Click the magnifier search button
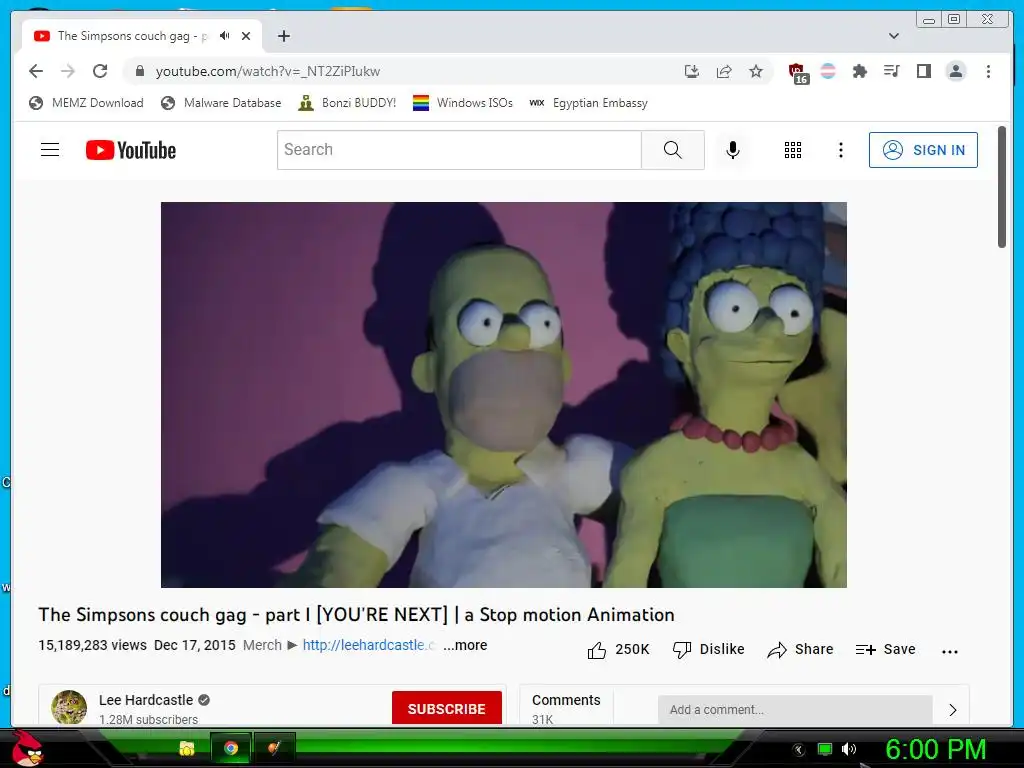Viewport: 1024px width, 768px height. pyautogui.click(x=673, y=150)
